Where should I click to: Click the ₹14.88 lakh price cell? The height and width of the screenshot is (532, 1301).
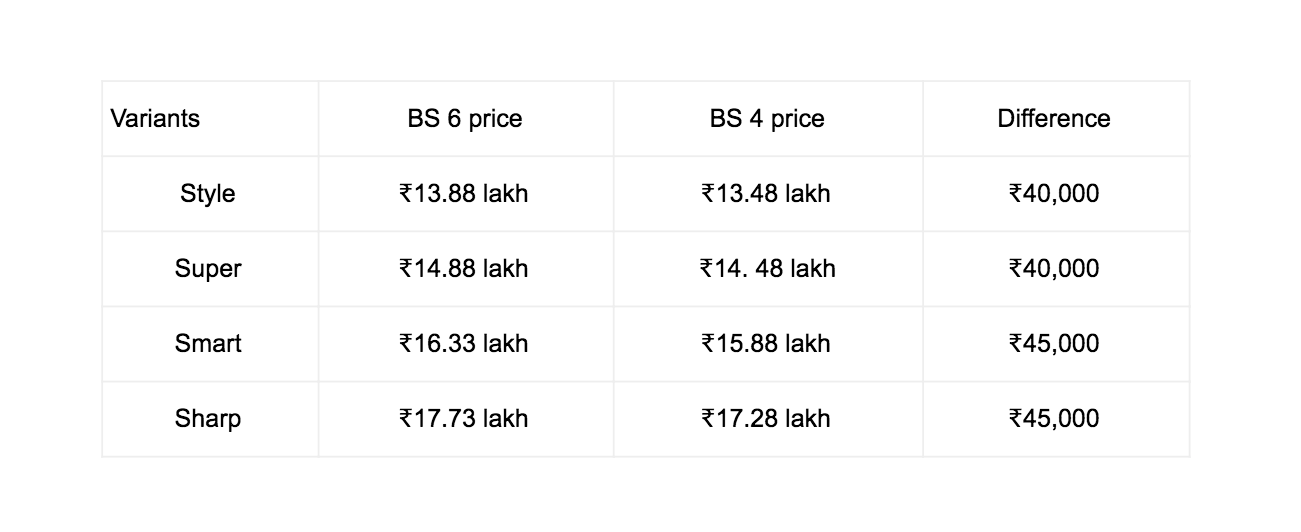463,269
